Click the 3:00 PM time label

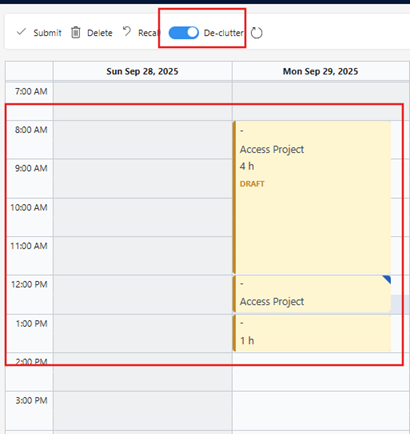(32, 400)
